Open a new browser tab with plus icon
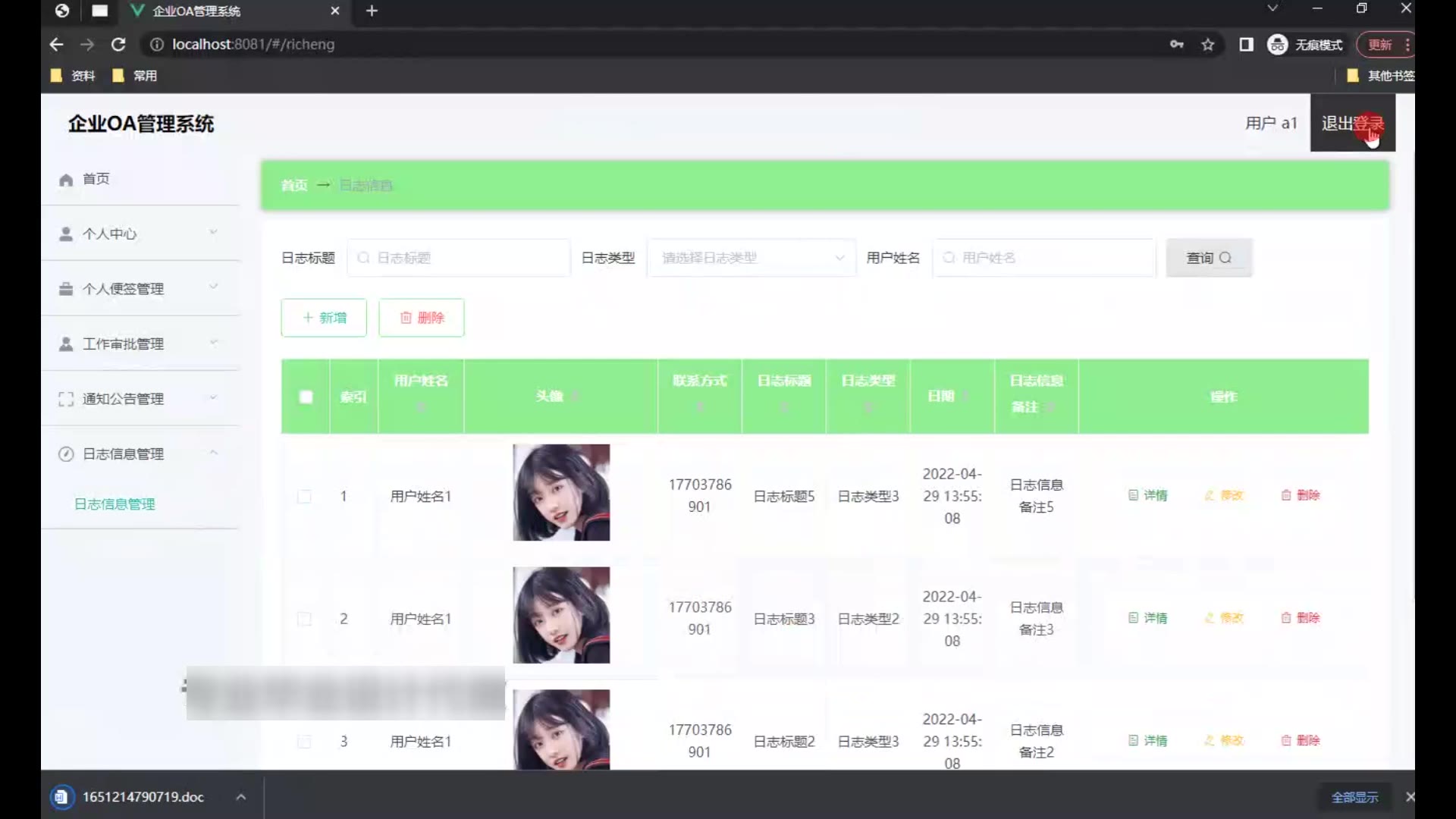This screenshot has height=819, width=1456. click(x=372, y=11)
